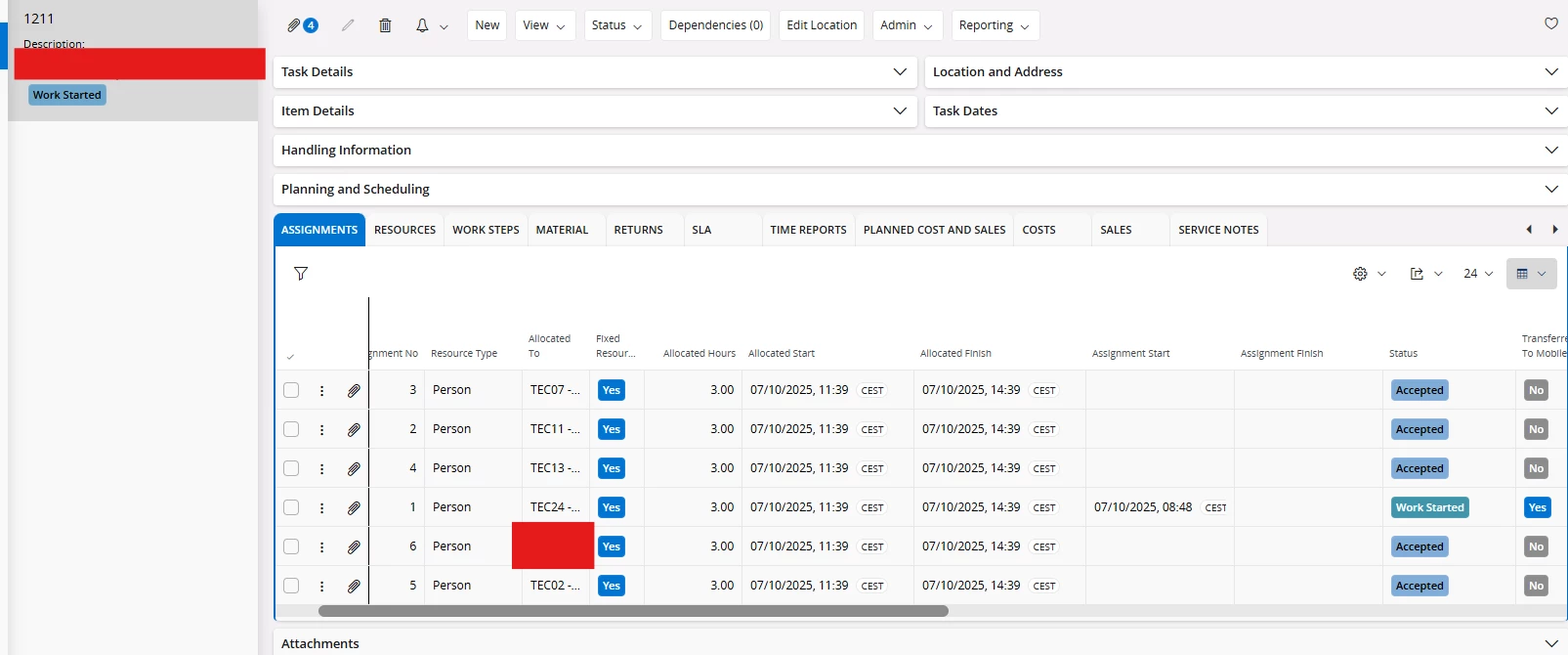Click the heart favorite icon
Screen dimensions: 1568x655
click(1551, 23)
